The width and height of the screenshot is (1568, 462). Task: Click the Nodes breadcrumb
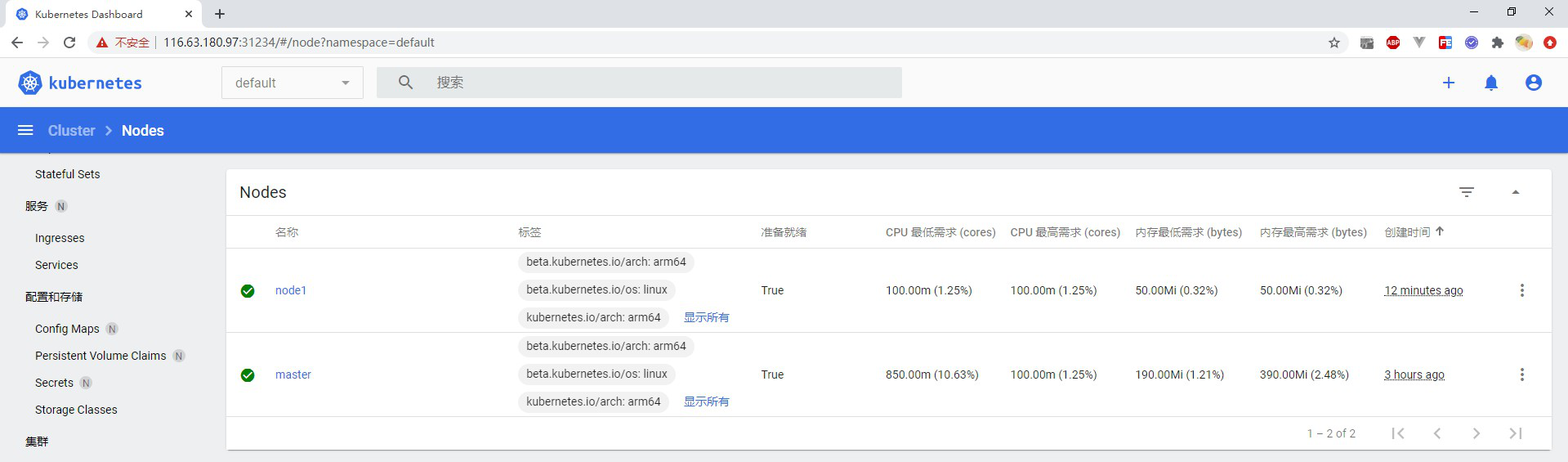point(143,131)
